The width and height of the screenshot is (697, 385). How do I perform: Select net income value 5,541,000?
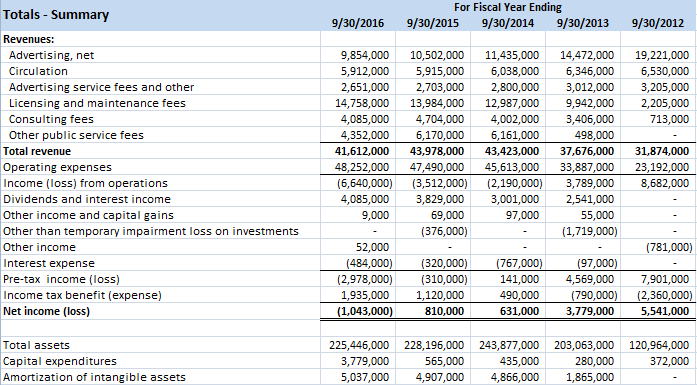(665, 311)
